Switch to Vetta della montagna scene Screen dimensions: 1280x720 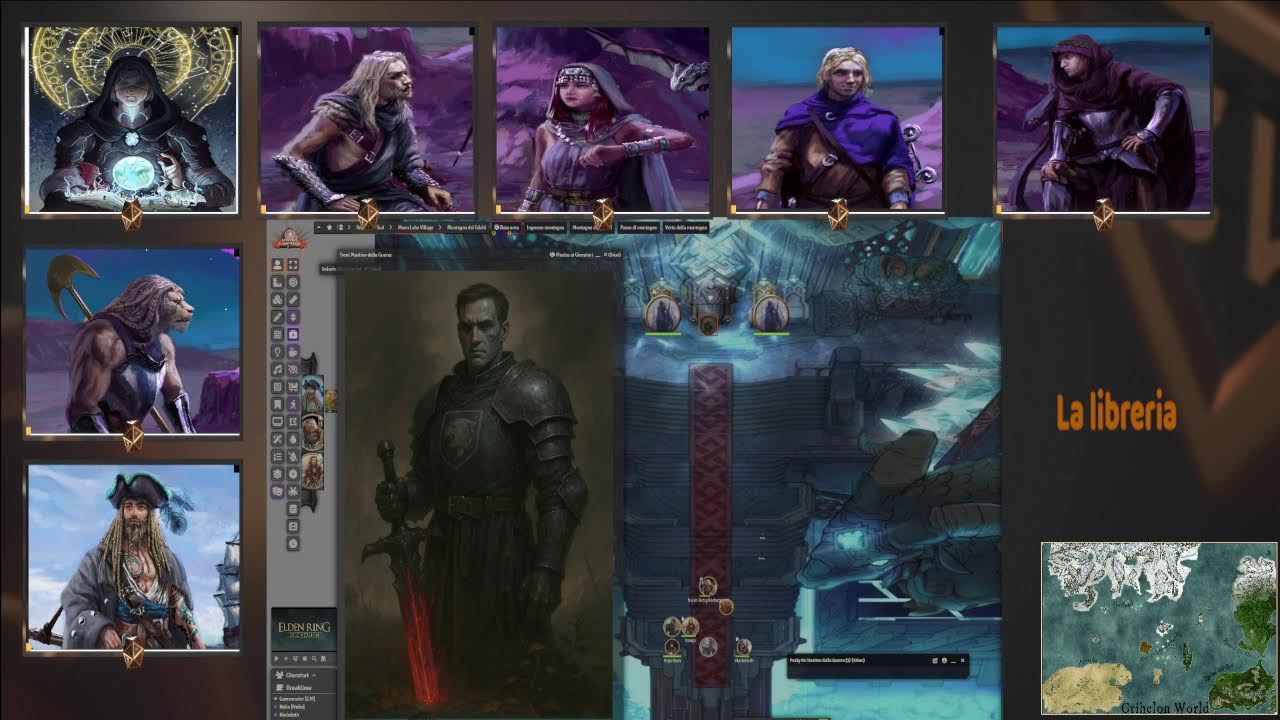(686, 227)
